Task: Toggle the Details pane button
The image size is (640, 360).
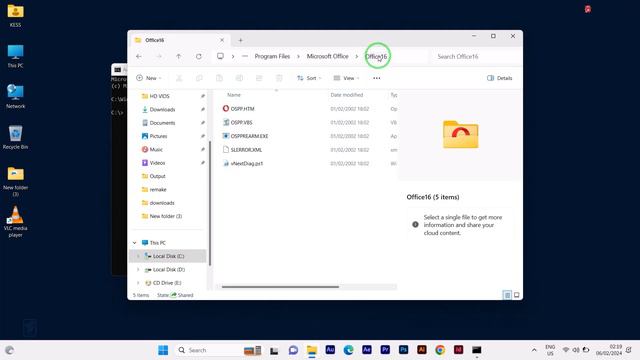Action: pos(499,78)
